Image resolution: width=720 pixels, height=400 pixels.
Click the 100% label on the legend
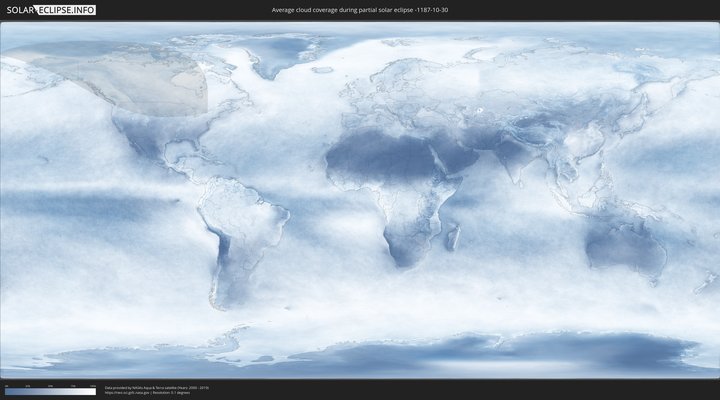tap(93, 386)
